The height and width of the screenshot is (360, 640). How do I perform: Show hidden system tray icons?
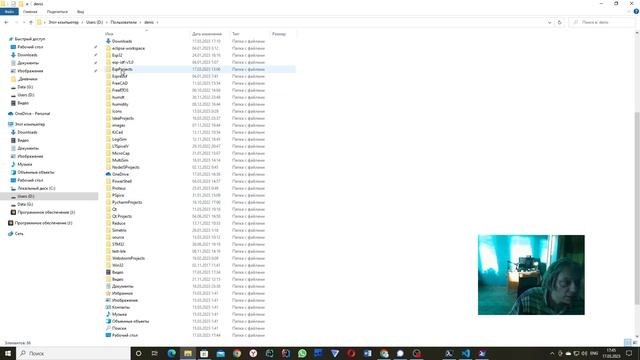point(552,353)
